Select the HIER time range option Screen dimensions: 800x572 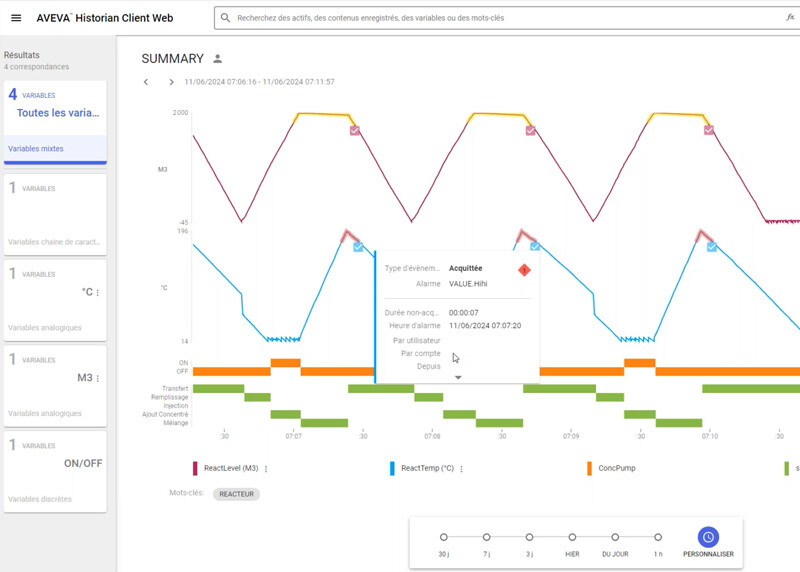tap(572, 537)
